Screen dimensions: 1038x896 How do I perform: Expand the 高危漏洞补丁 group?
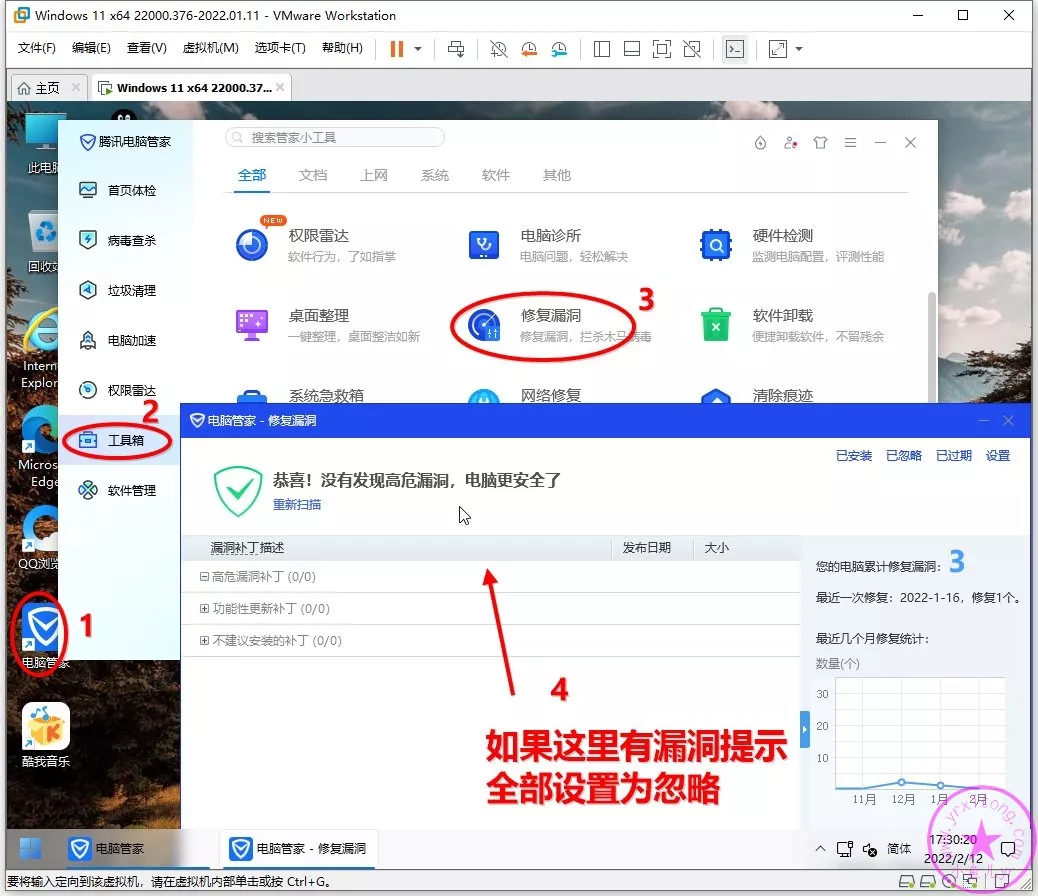tap(204, 577)
